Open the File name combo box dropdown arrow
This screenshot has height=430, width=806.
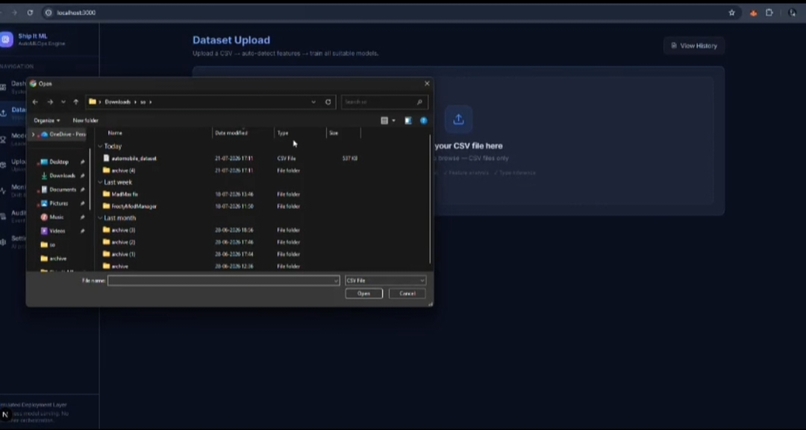pyautogui.click(x=336, y=281)
